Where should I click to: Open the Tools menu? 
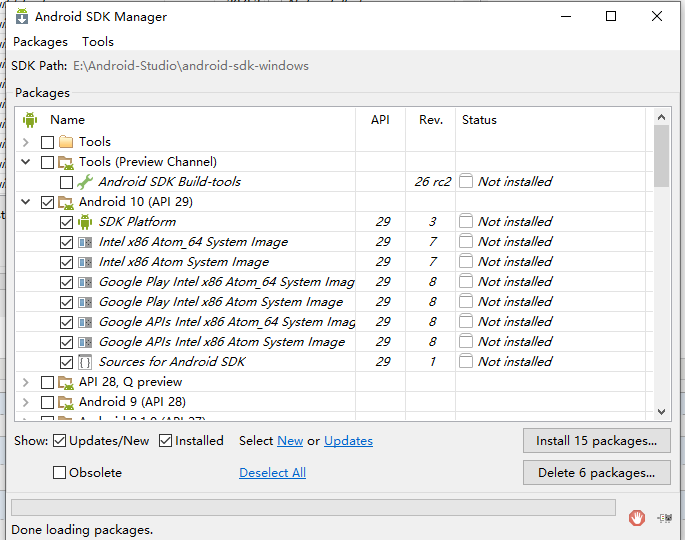[x=98, y=42]
